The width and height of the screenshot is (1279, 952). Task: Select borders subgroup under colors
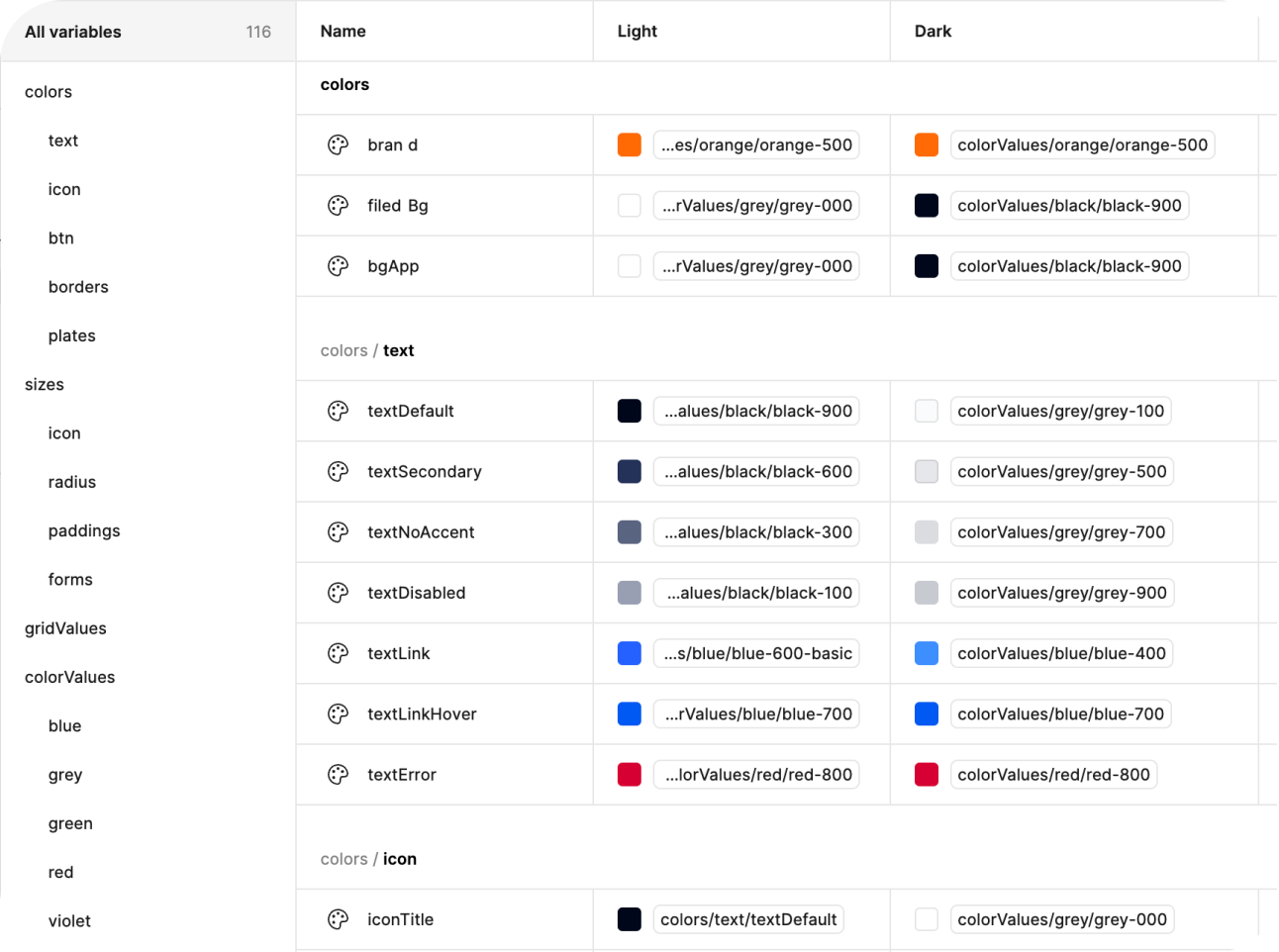[78, 287]
